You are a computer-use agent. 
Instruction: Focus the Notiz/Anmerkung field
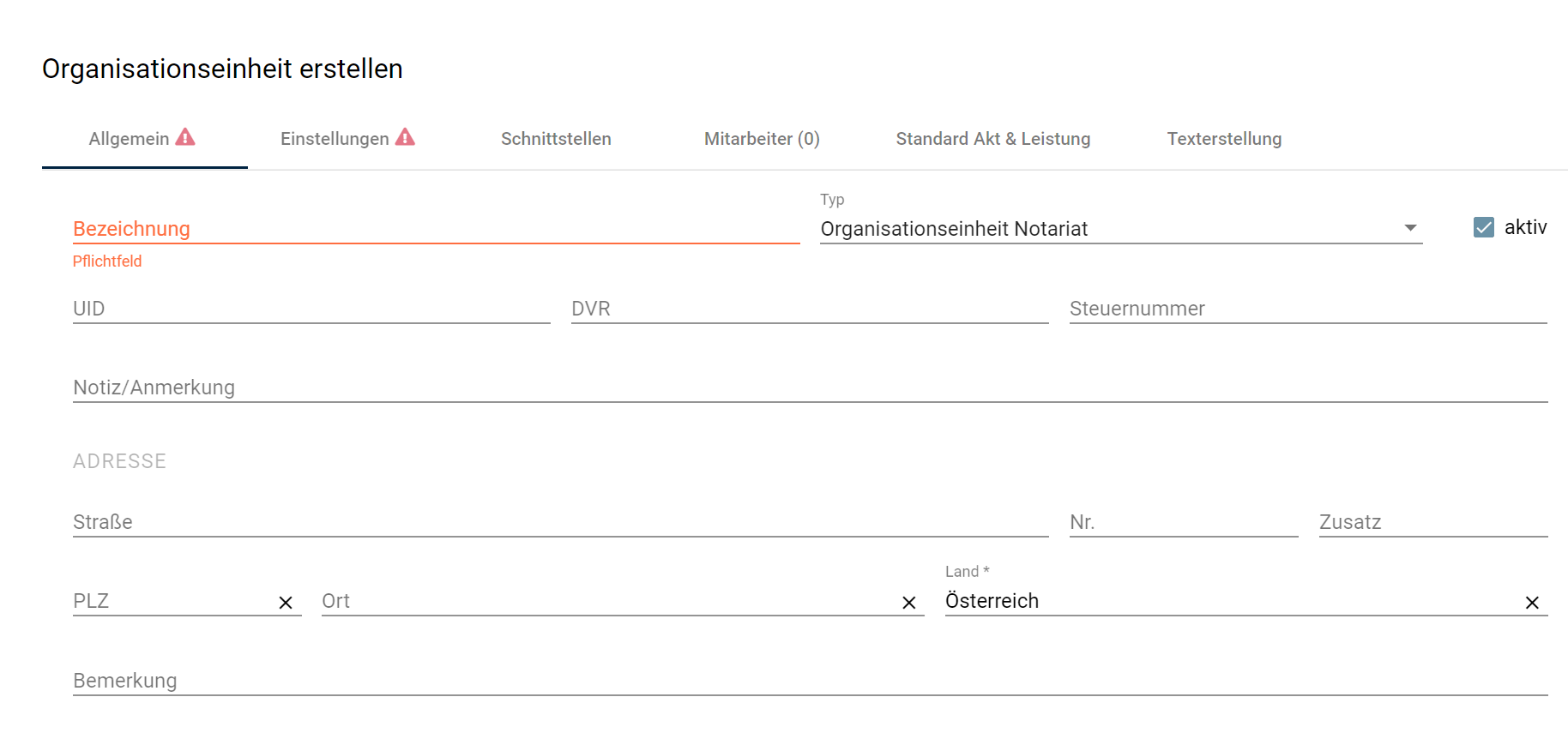click(x=811, y=388)
